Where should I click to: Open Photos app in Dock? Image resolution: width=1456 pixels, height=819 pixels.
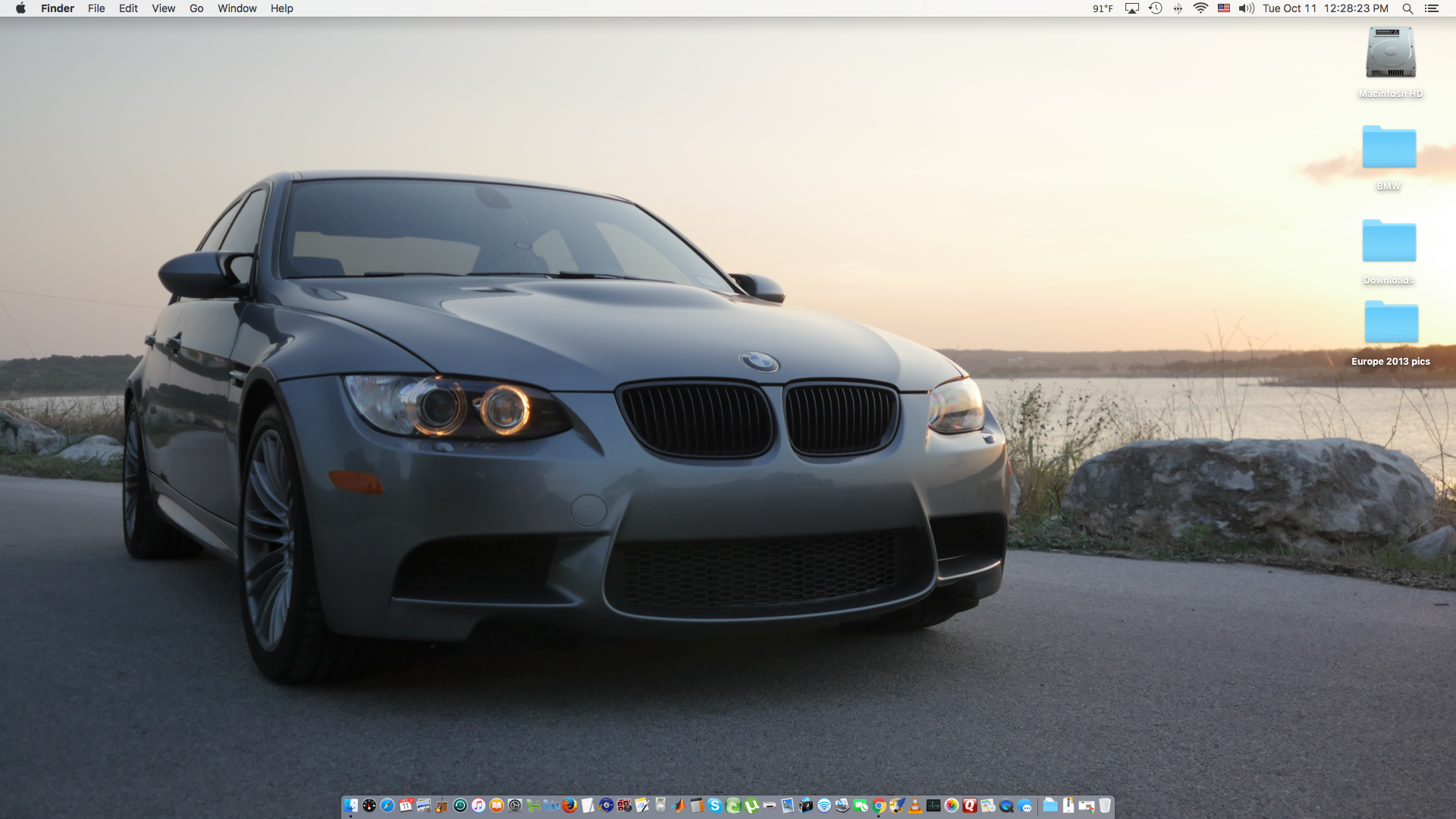952,805
